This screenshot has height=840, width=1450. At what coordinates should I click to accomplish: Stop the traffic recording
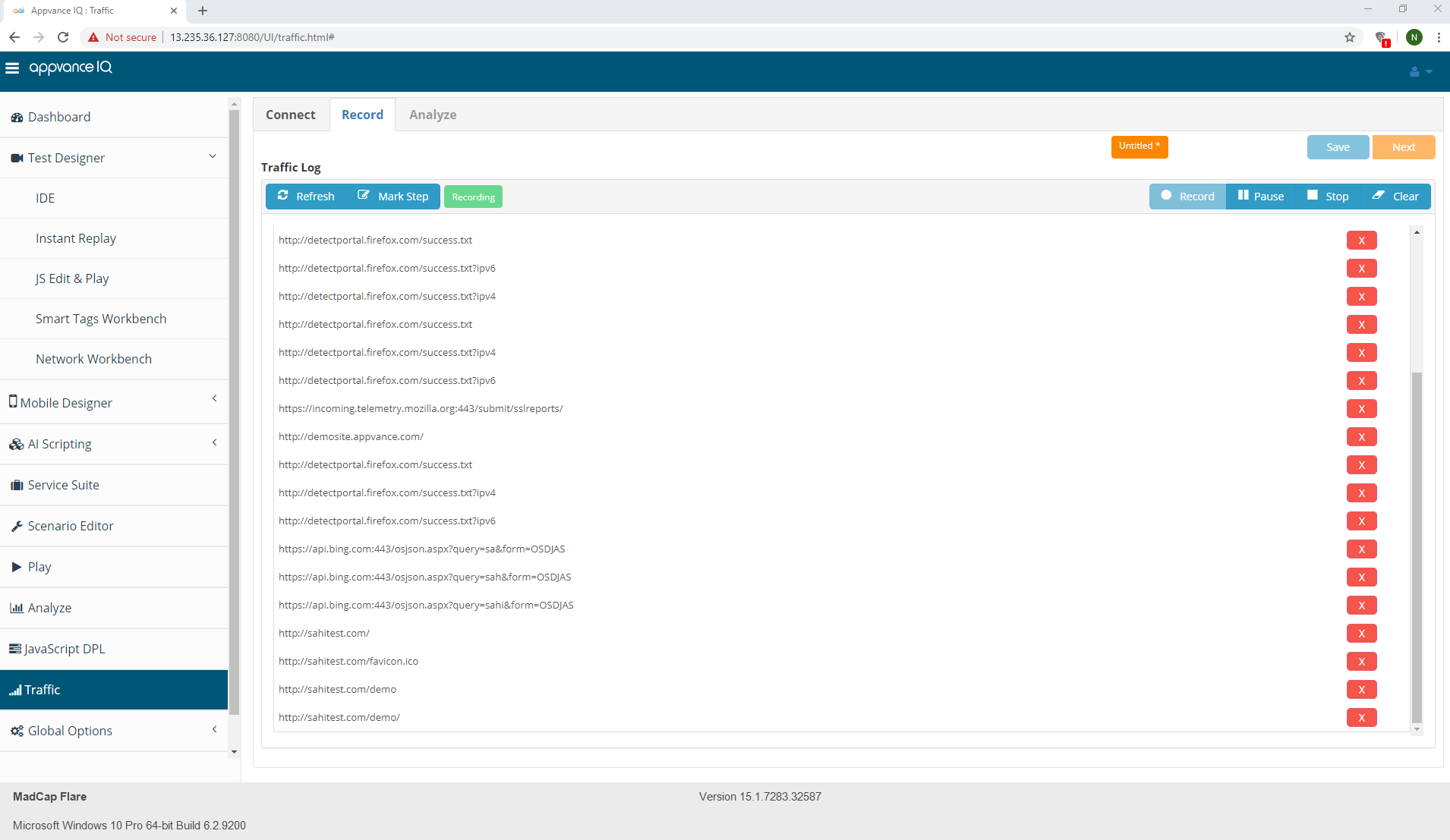(x=1328, y=196)
